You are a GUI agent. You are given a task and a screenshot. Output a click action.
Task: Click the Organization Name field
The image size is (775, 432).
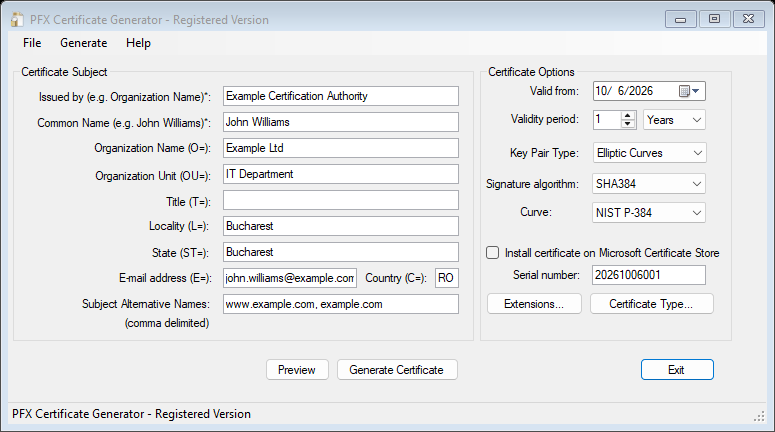click(x=341, y=148)
